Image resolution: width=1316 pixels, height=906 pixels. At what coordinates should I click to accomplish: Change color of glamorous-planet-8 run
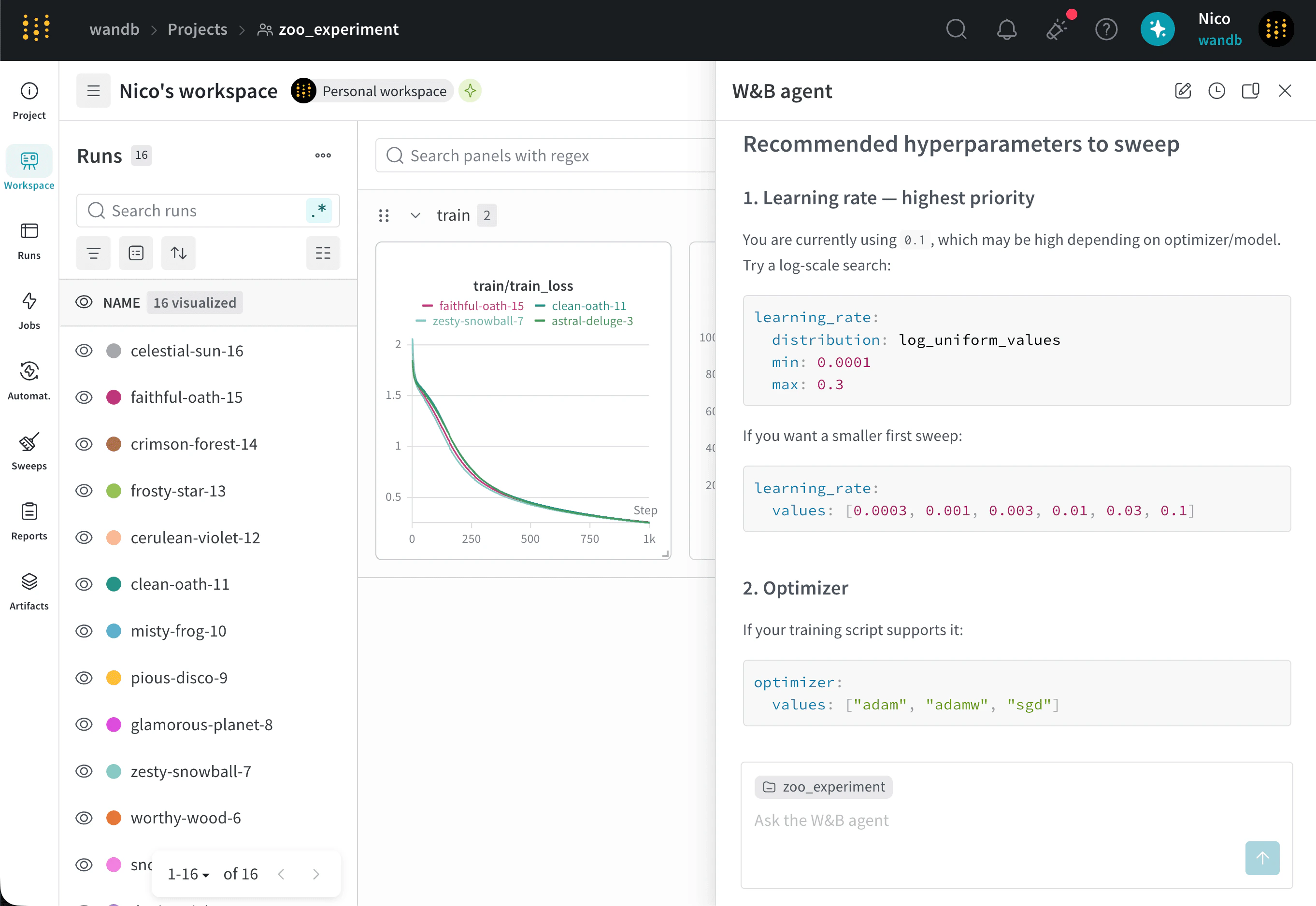114,725
